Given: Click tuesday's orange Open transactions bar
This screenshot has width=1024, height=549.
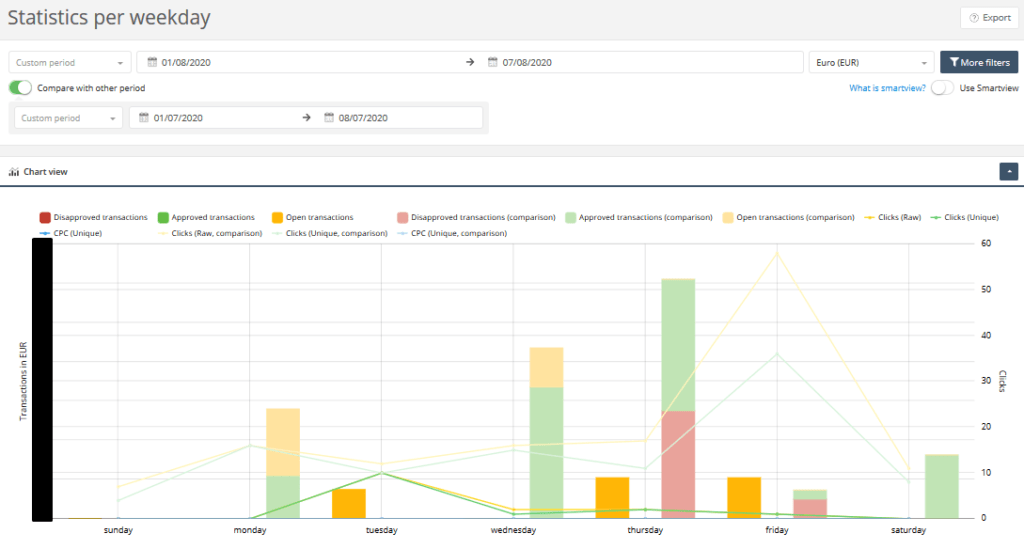Looking at the screenshot, I should pos(349,503).
